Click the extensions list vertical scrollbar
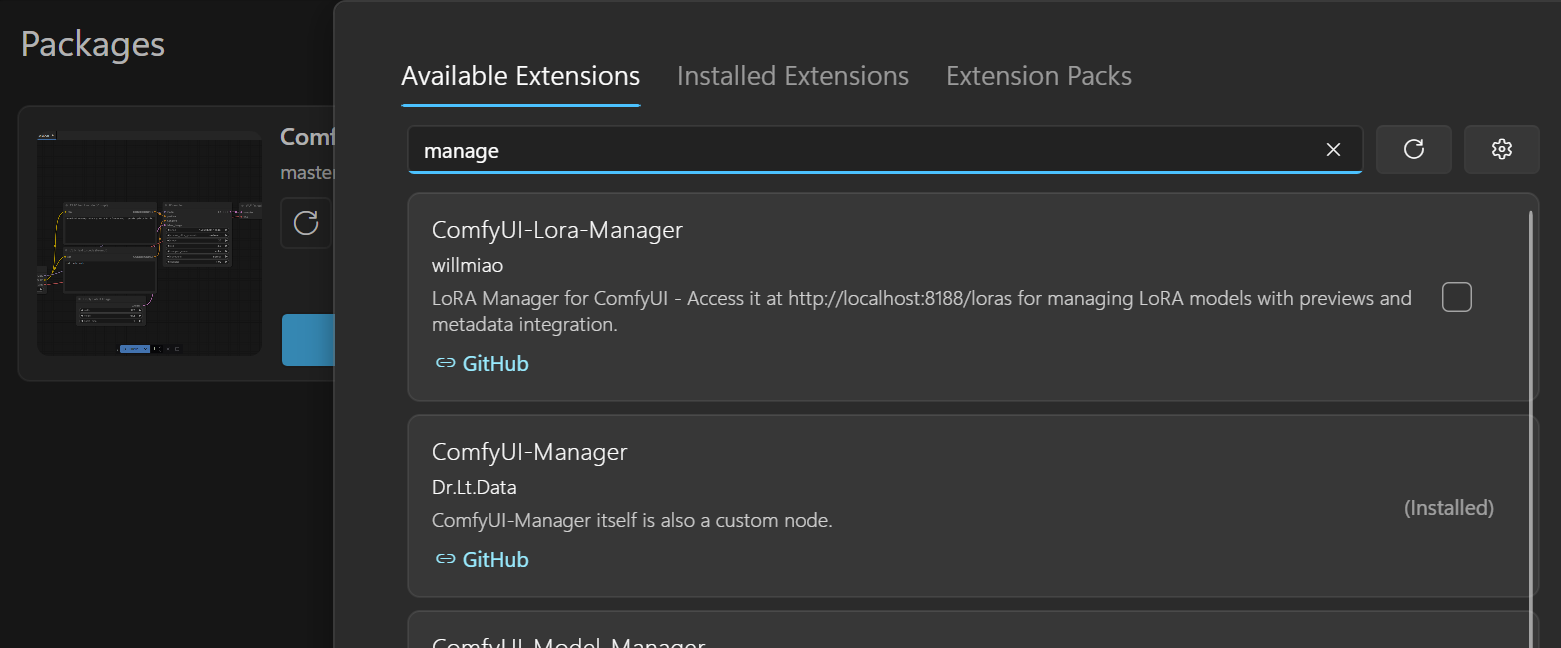The image size is (1561, 648). (x=1531, y=400)
